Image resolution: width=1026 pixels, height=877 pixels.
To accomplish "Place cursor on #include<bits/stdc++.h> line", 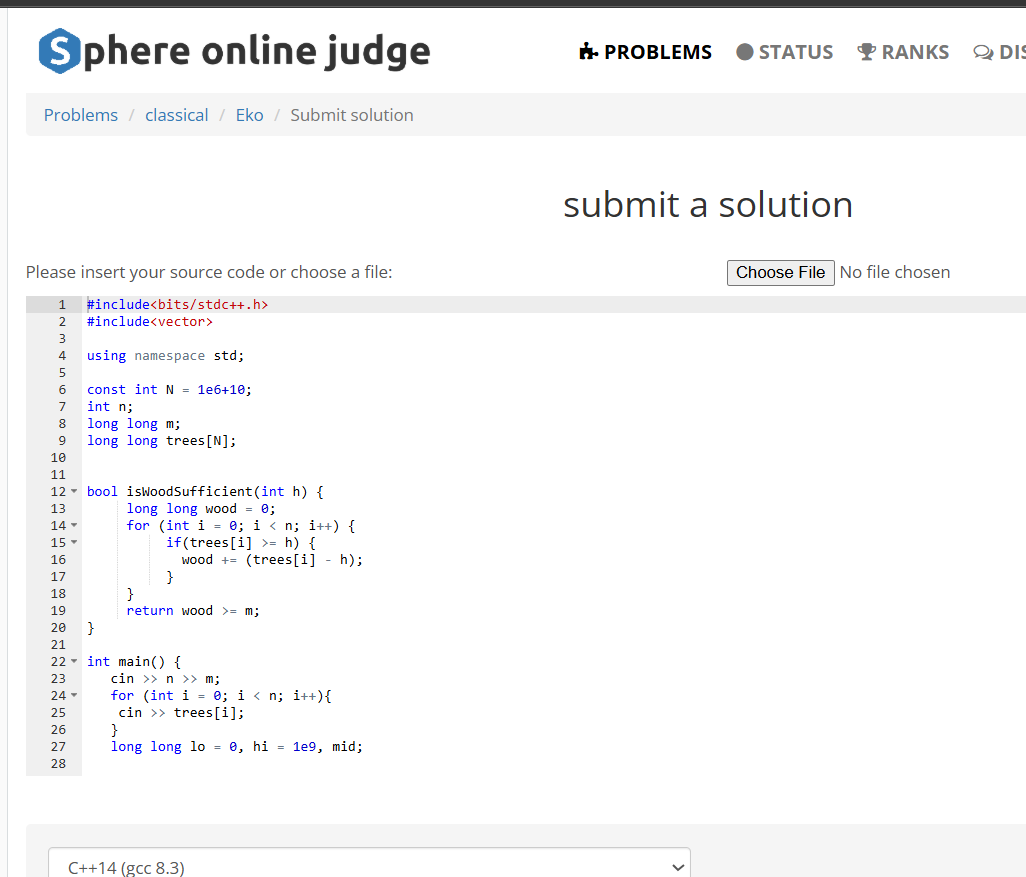I will tap(177, 304).
